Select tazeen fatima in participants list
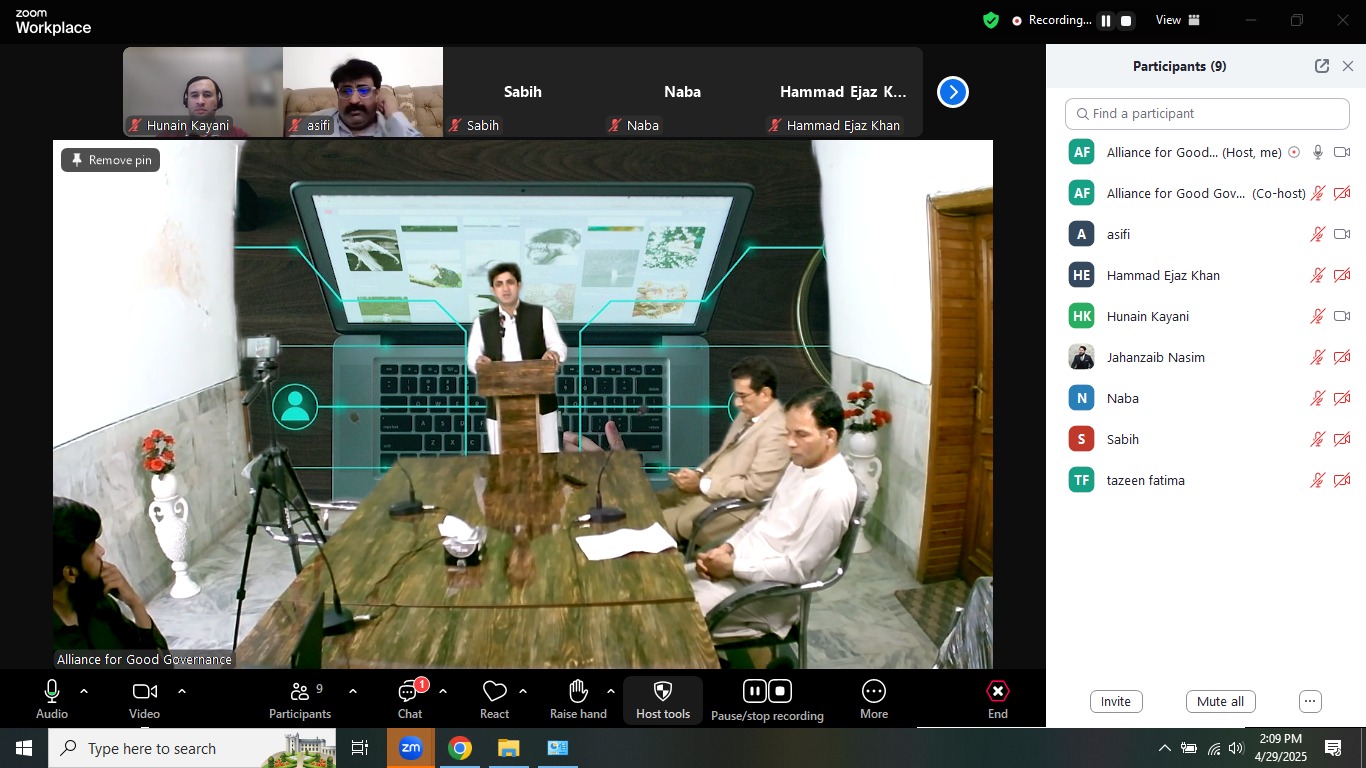 pyautogui.click(x=1145, y=480)
